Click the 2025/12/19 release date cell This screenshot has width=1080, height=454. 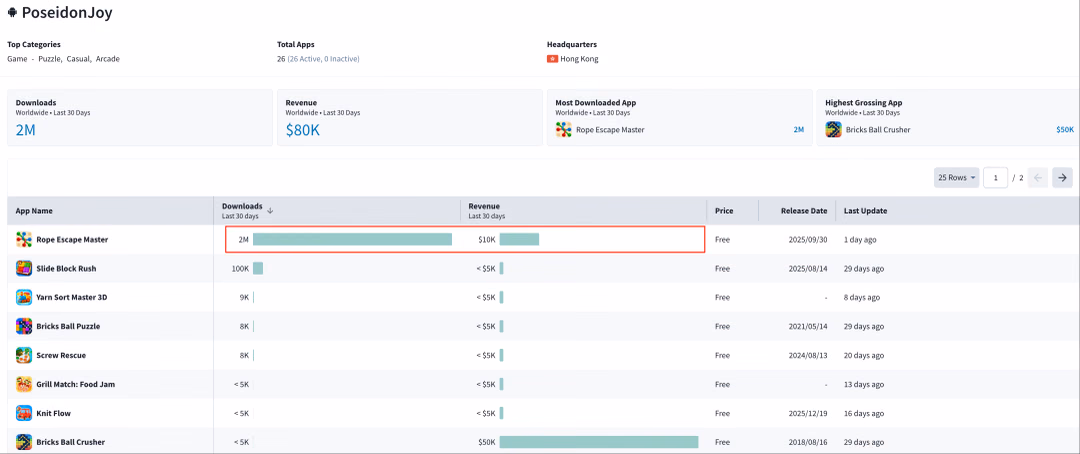click(808, 413)
